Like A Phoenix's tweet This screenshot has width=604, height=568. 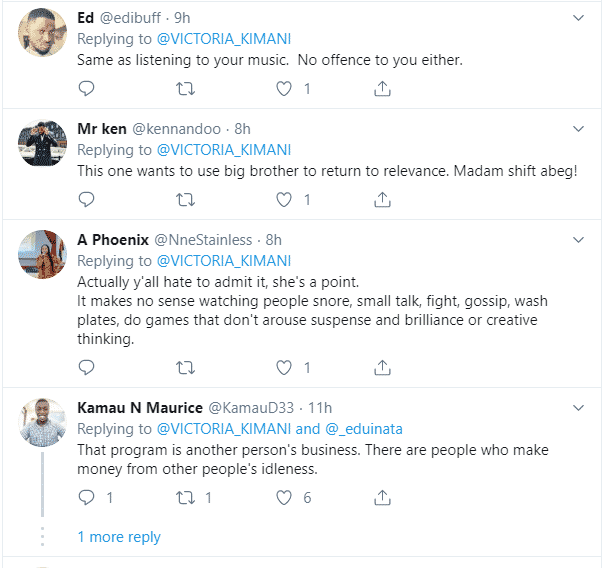[284, 367]
